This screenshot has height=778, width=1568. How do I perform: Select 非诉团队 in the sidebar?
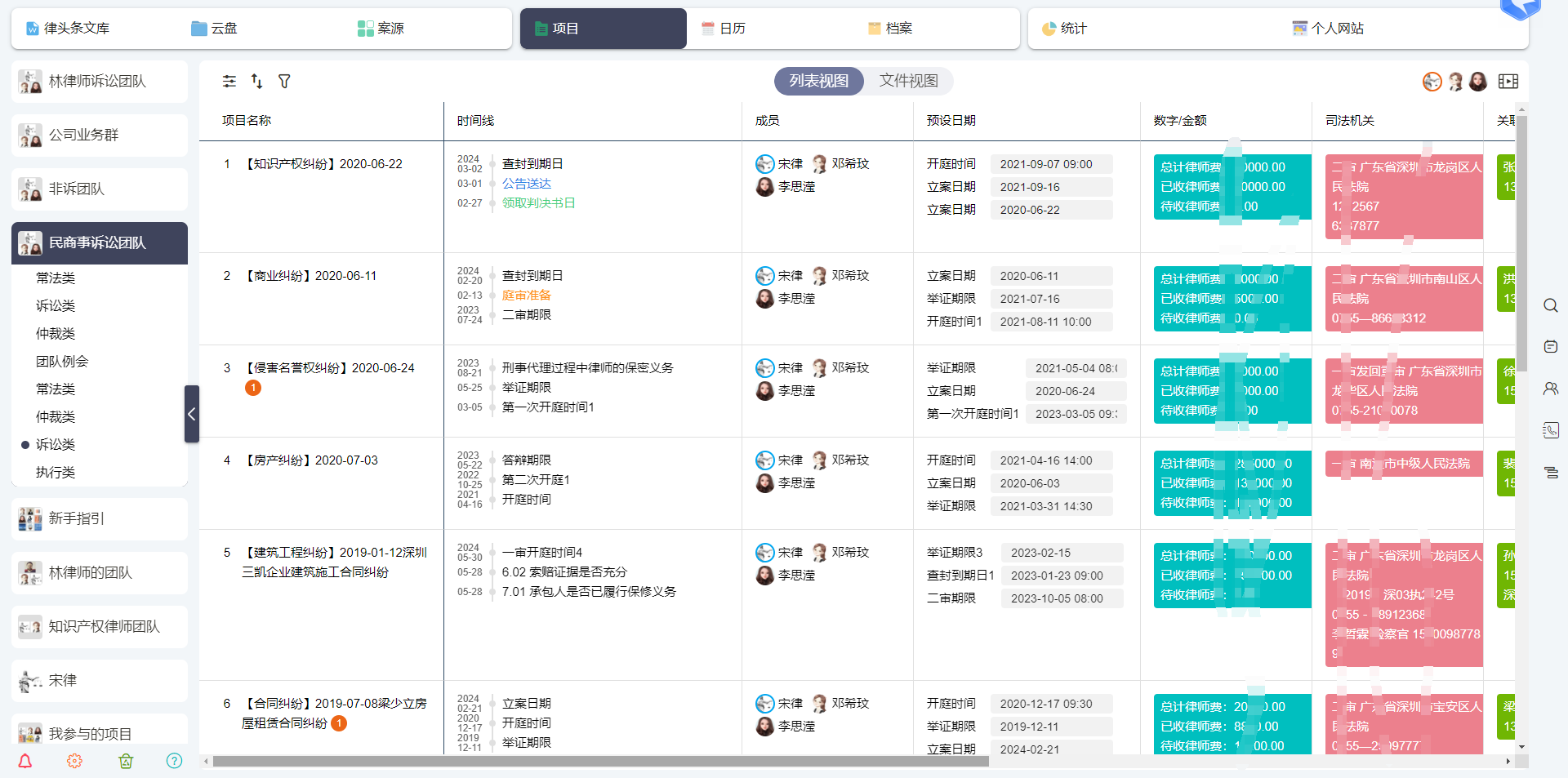coord(100,189)
